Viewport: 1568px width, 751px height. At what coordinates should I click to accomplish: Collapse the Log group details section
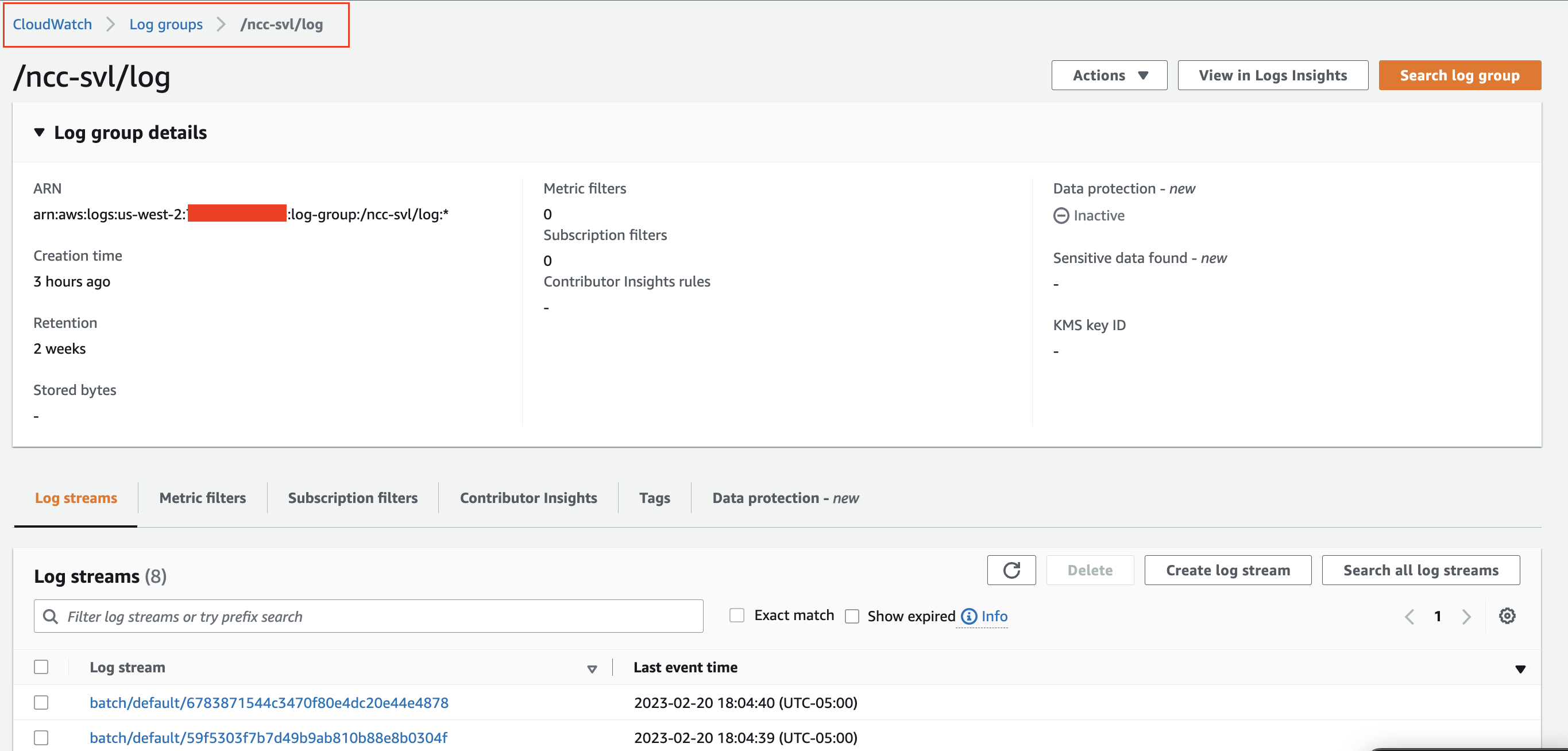point(40,132)
